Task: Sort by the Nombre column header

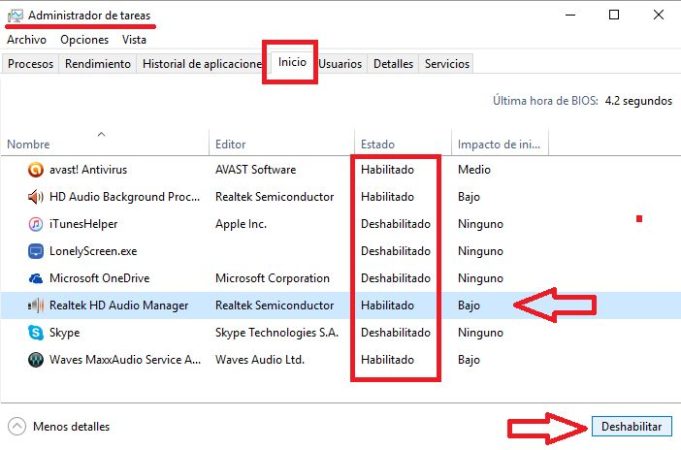Action: click(x=28, y=144)
